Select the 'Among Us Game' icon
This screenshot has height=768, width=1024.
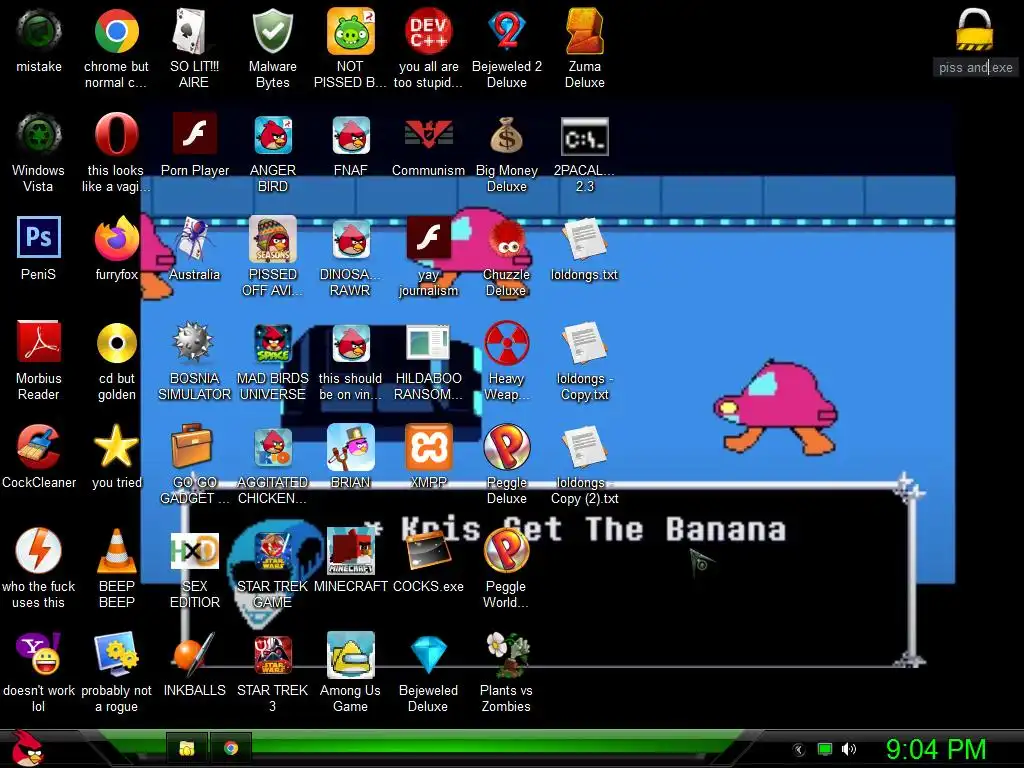coord(351,654)
